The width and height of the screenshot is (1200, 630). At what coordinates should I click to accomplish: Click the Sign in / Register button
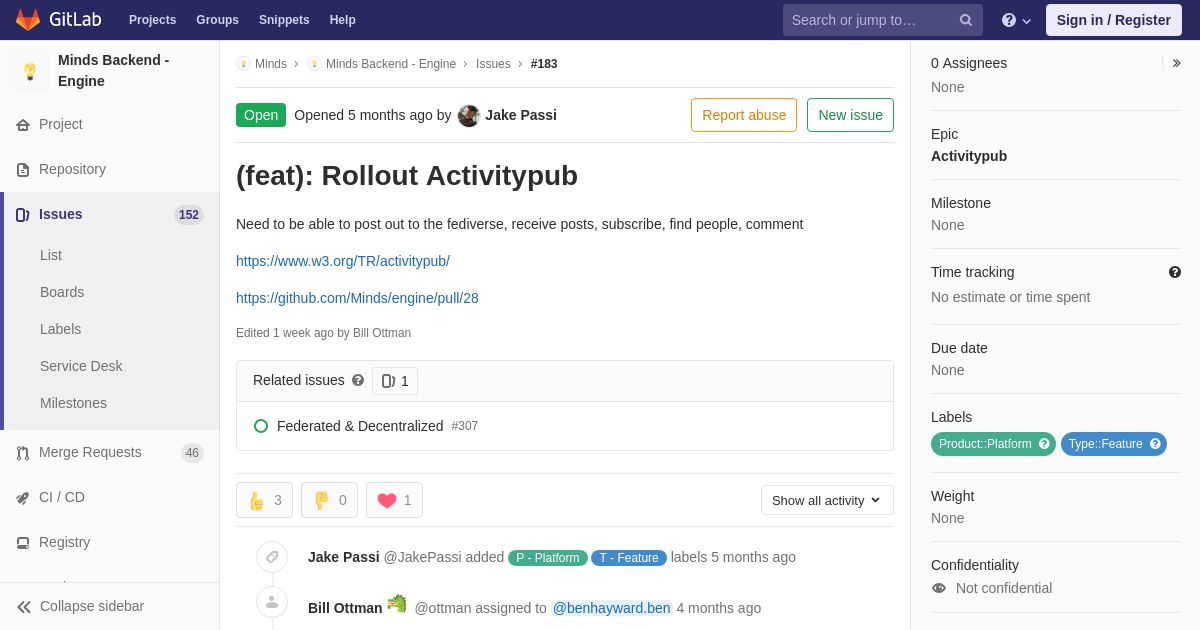(x=1113, y=20)
